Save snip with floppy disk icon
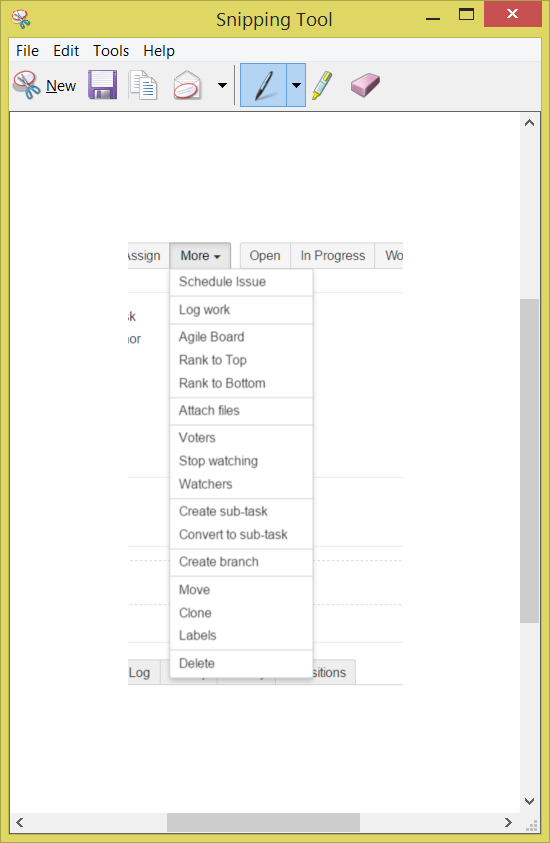The width and height of the screenshot is (550, 843). (103, 85)
